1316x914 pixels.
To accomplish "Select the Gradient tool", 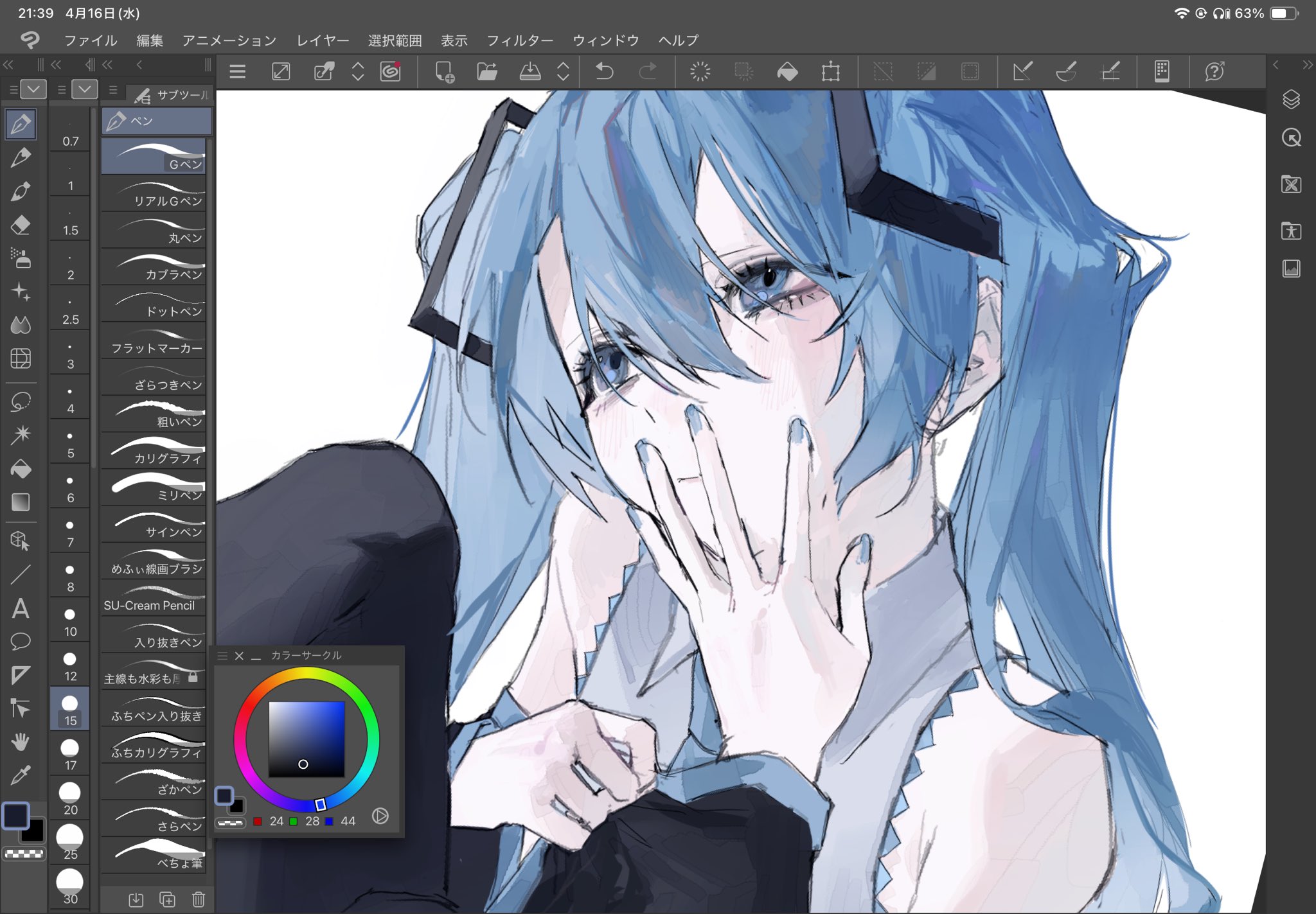I will pos(21,502).
